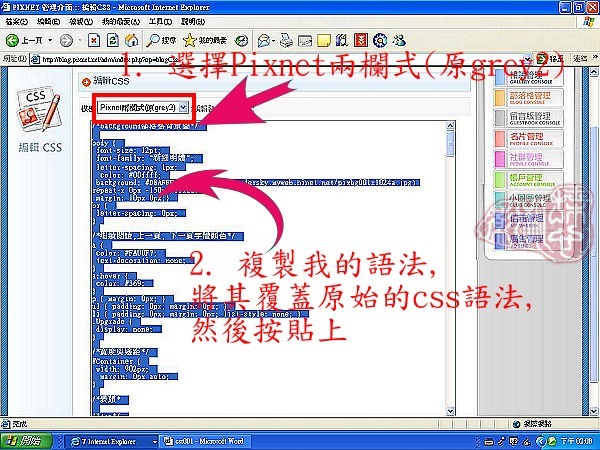Click the page scrollbar down arrow
600x450 pixels.
(593, 411)
